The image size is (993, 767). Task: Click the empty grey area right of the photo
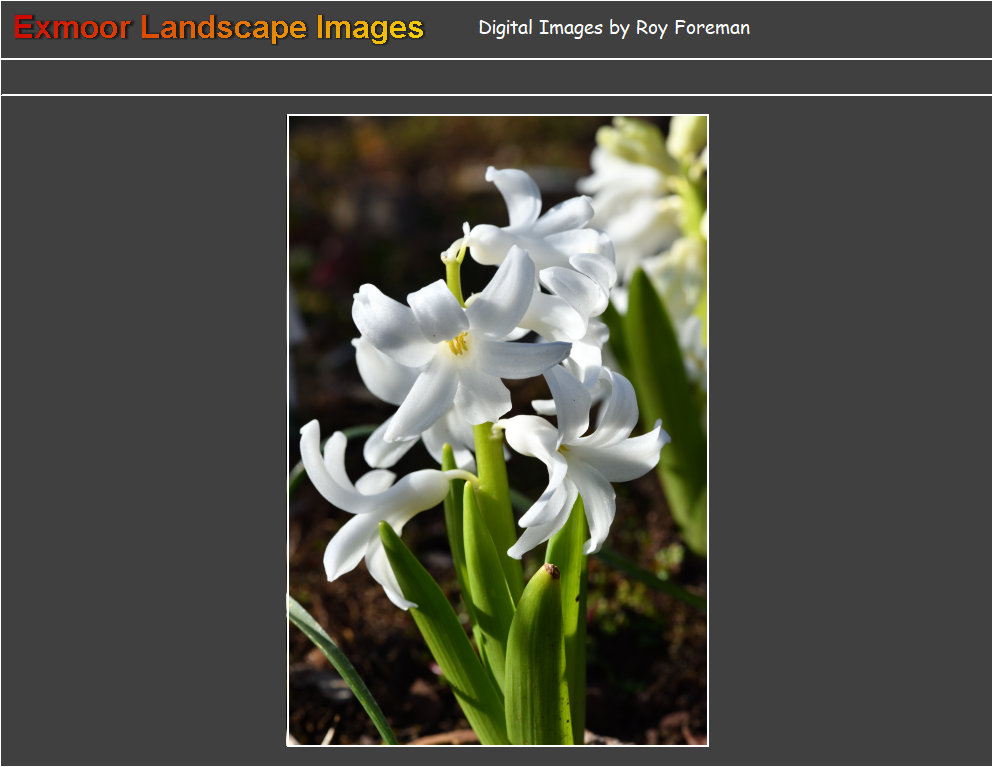(x=850, y=430)
